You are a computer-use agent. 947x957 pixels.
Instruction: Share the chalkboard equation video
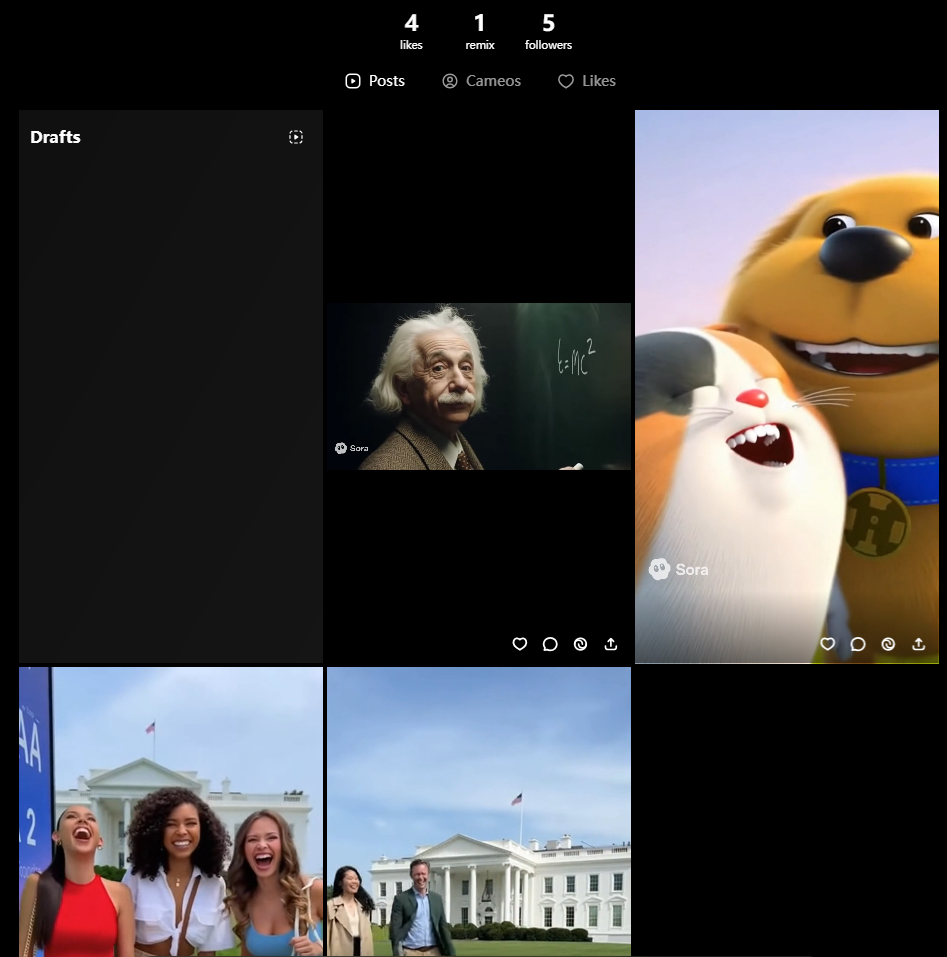pos(611,644)
